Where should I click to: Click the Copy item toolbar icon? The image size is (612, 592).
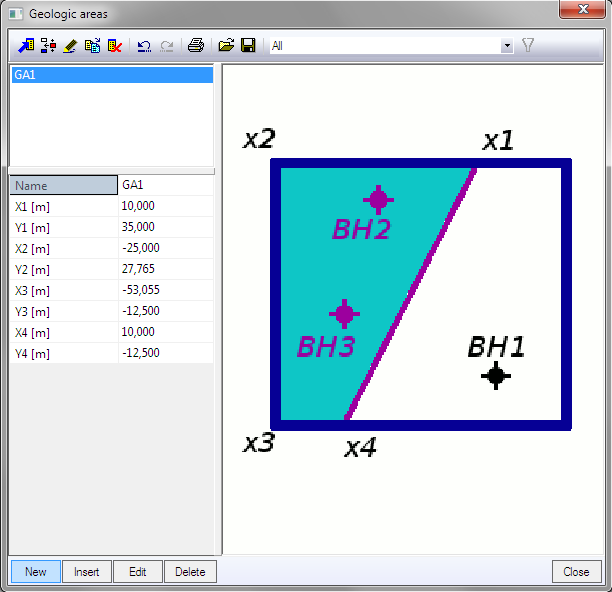[93, 46]
